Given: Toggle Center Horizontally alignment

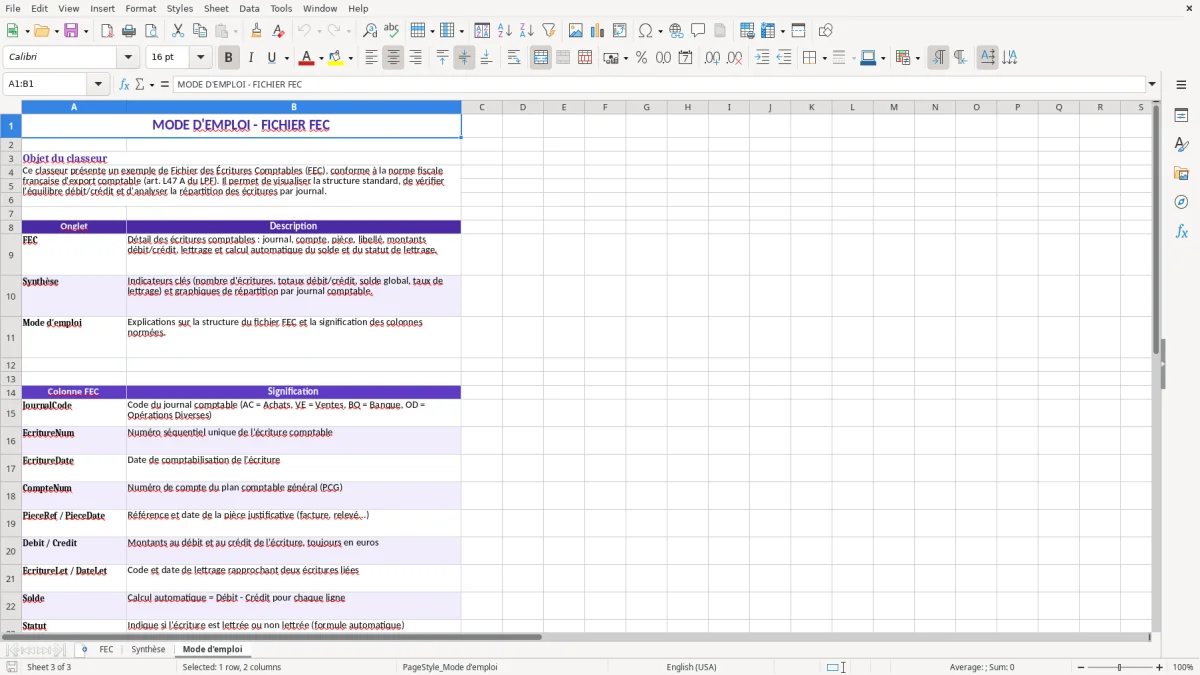Looking at the screenshot, I should [393, 58].
